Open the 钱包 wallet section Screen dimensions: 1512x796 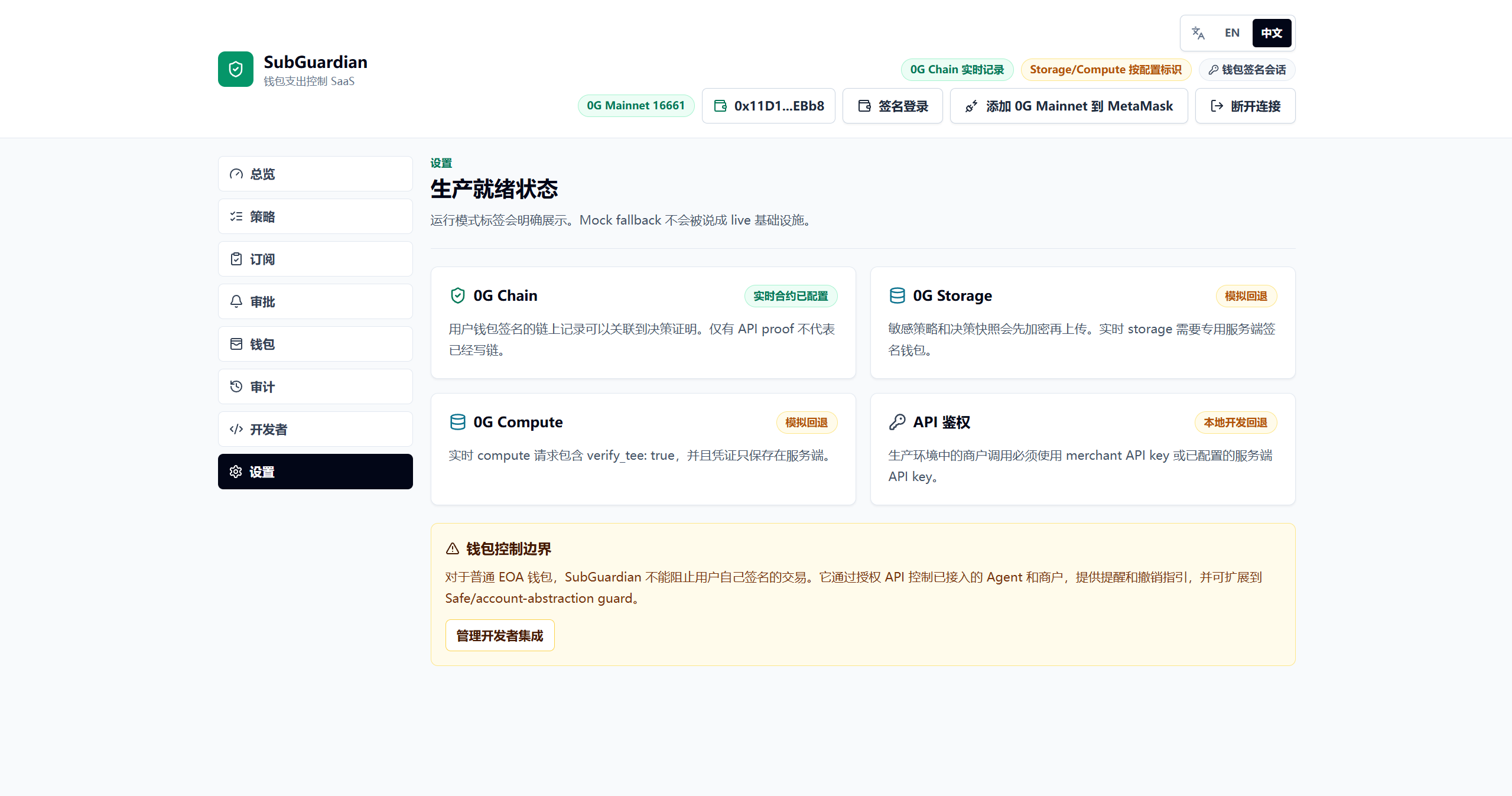click(x=316, y=344)
